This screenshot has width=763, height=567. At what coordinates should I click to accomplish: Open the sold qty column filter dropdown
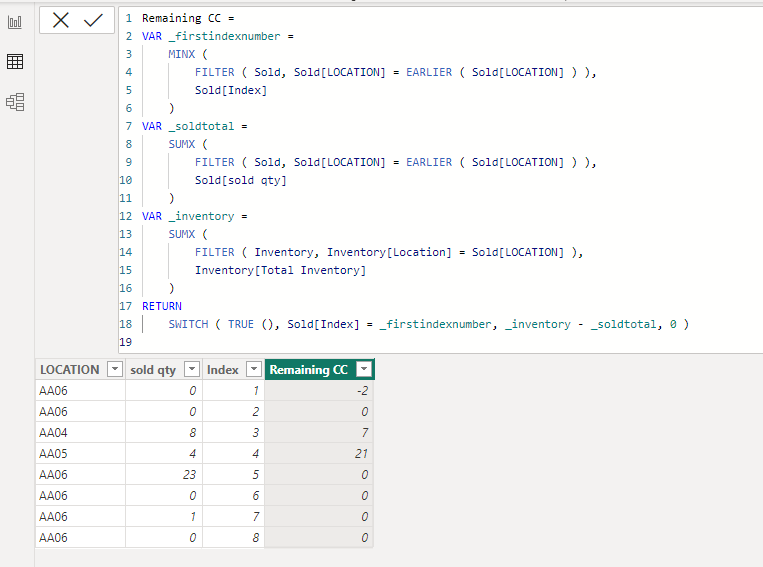192,369
